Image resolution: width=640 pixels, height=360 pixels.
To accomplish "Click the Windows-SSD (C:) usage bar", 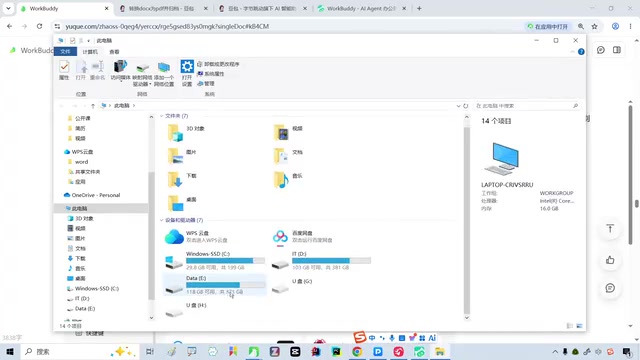I will pos(225,260).
